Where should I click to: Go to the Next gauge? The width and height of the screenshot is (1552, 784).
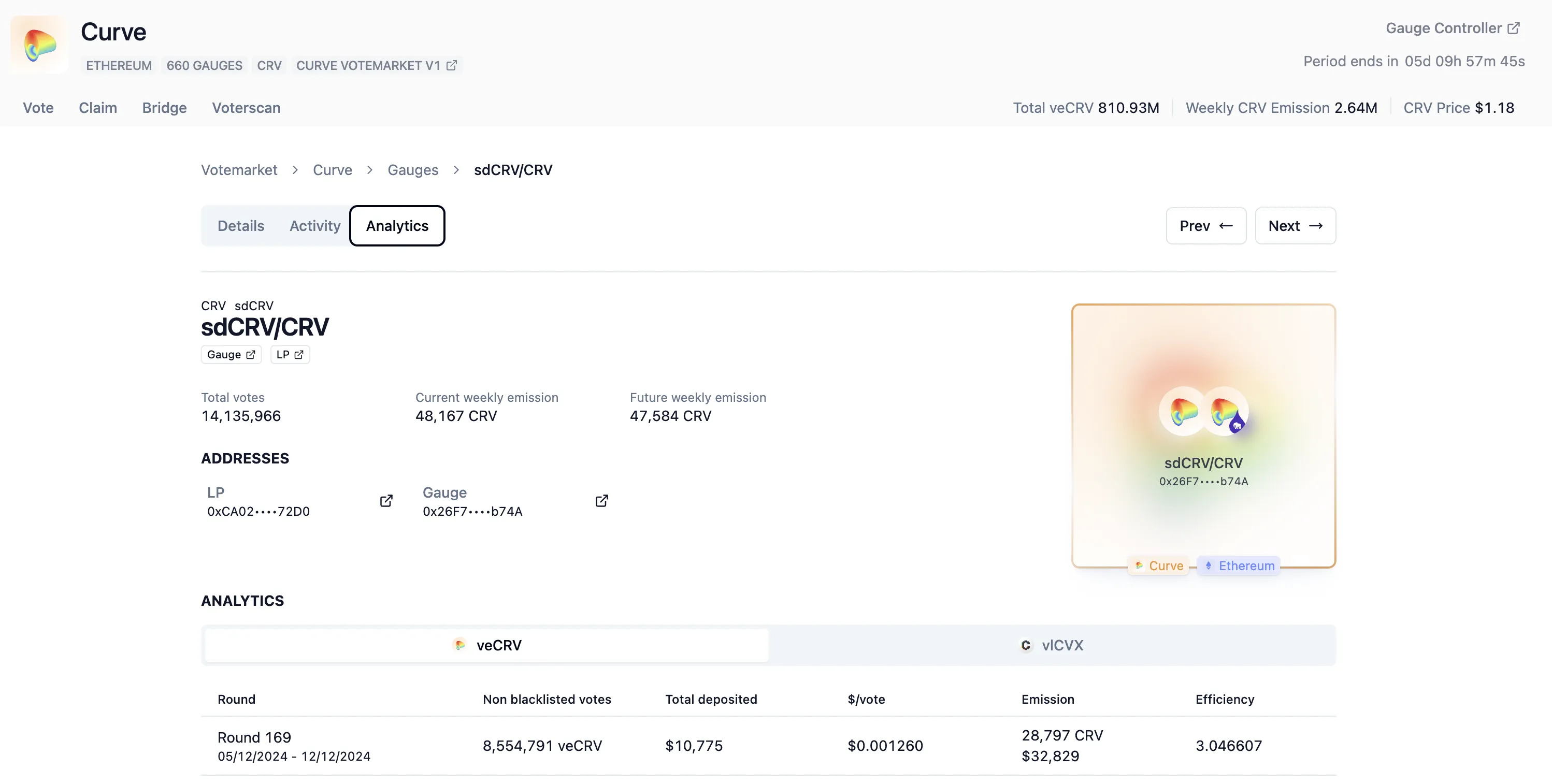point(1296,226)
